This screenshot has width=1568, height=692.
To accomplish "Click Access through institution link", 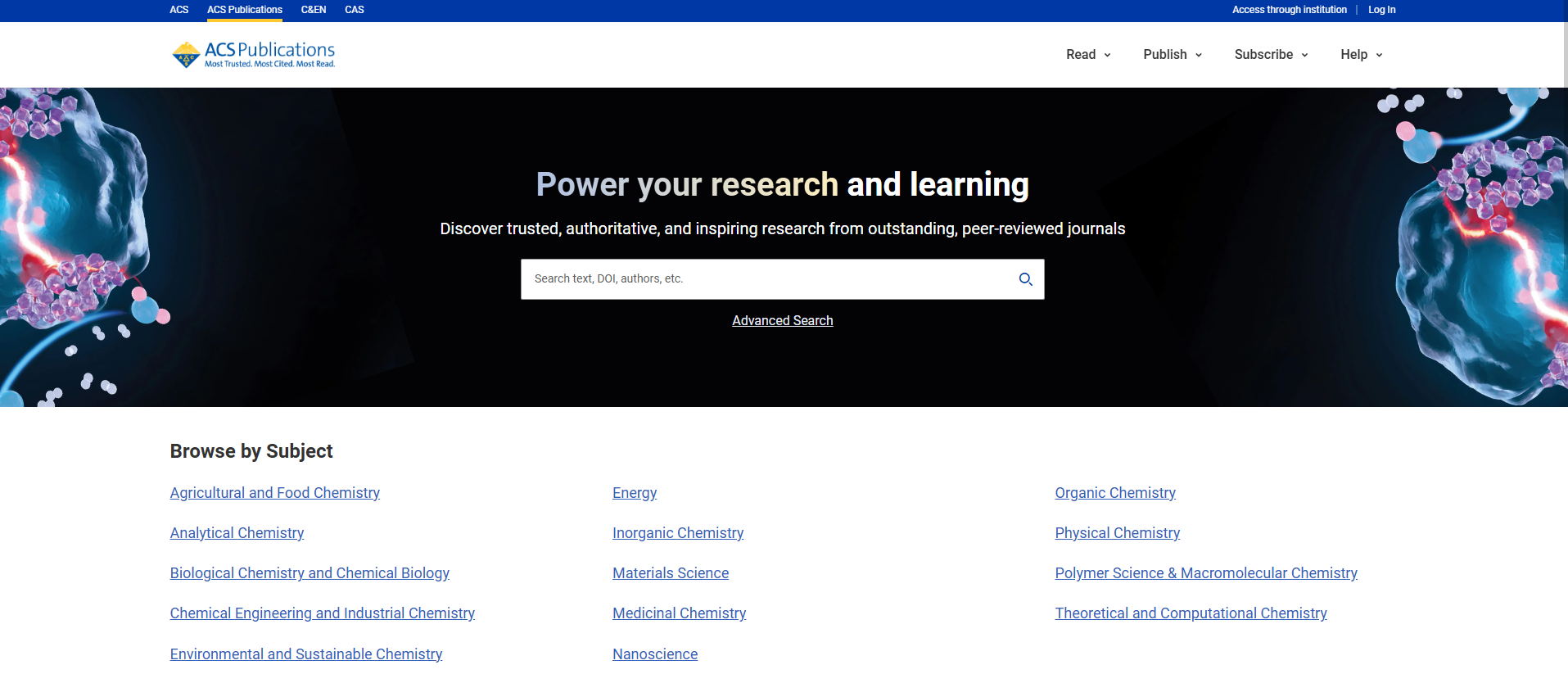I will coord(1290,10).
